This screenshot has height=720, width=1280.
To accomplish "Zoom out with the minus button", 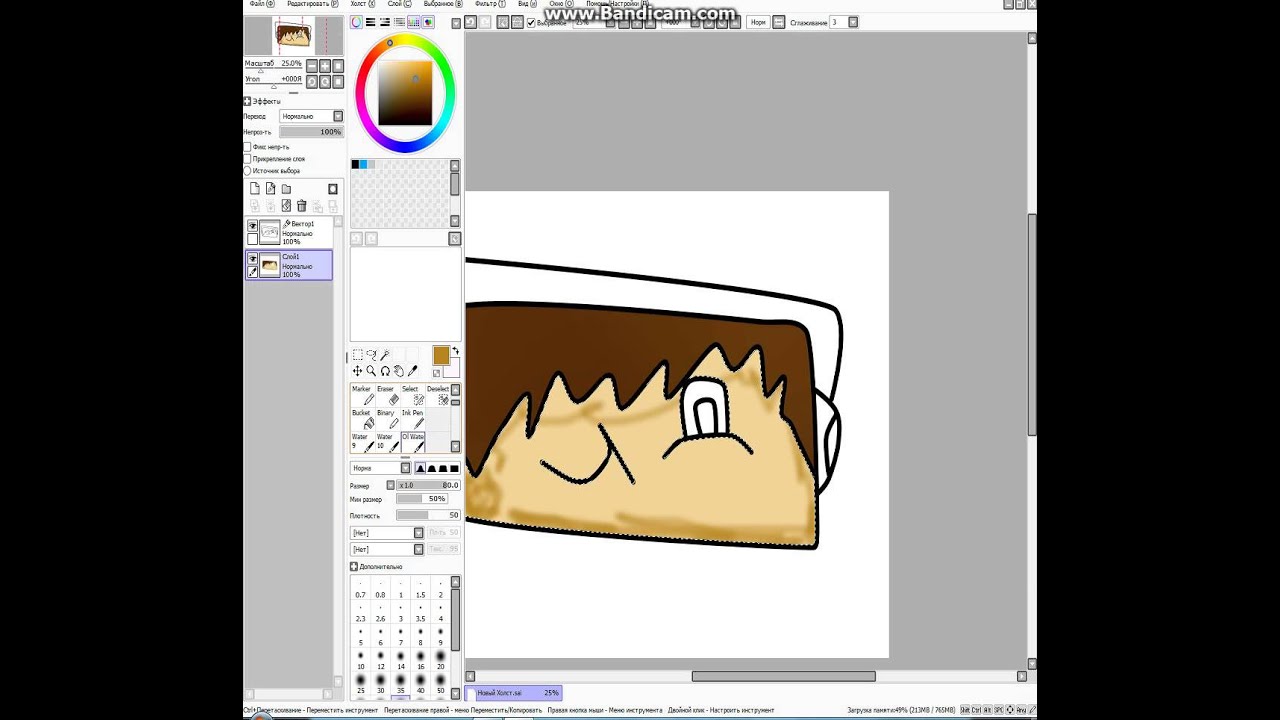I will 311,66.
